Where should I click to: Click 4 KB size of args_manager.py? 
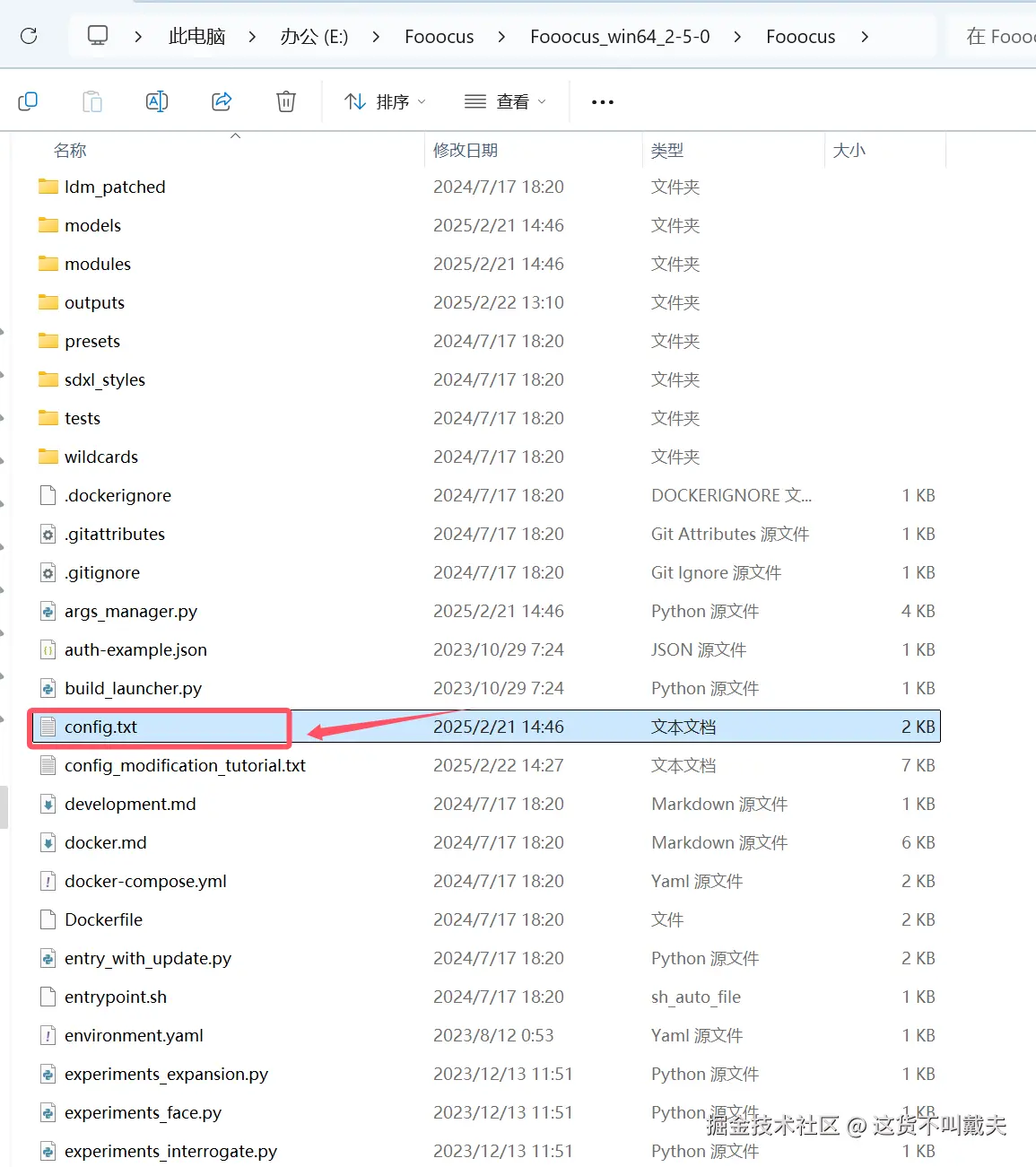(918, 611)
